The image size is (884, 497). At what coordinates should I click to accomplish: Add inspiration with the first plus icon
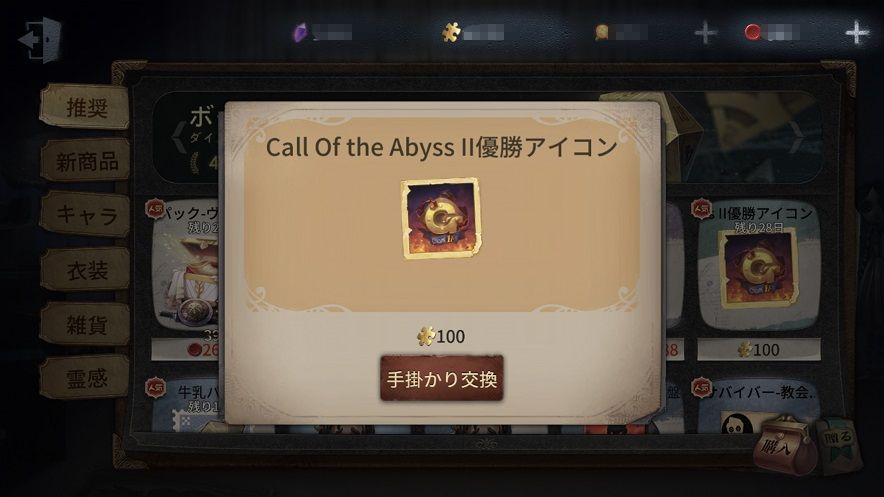[x=705, y=33]
